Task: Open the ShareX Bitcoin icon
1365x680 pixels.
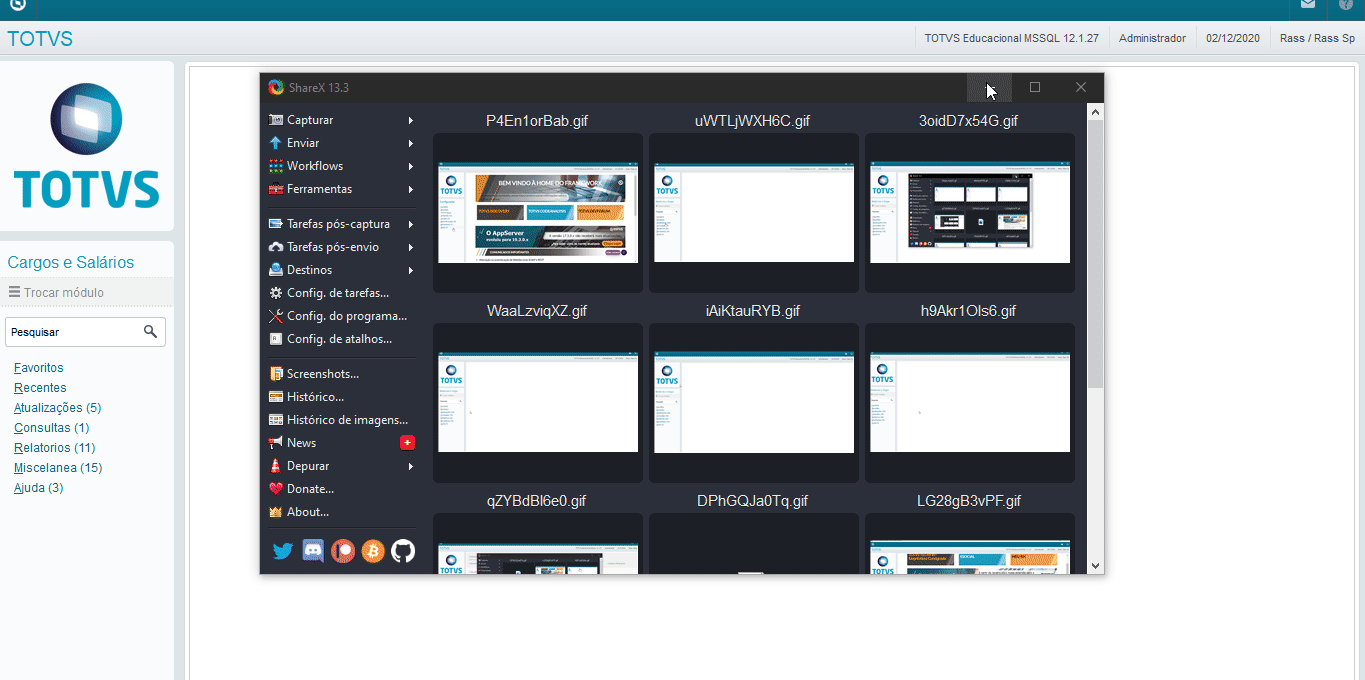Action: 373,551
